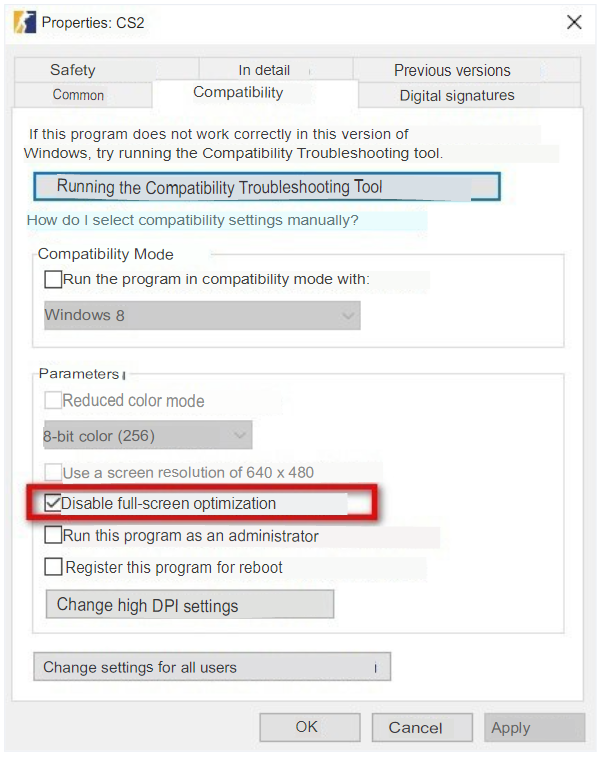Close the Properties: CS2 dialog
Viewport: 600px width, 757px height.
point(574,22)
